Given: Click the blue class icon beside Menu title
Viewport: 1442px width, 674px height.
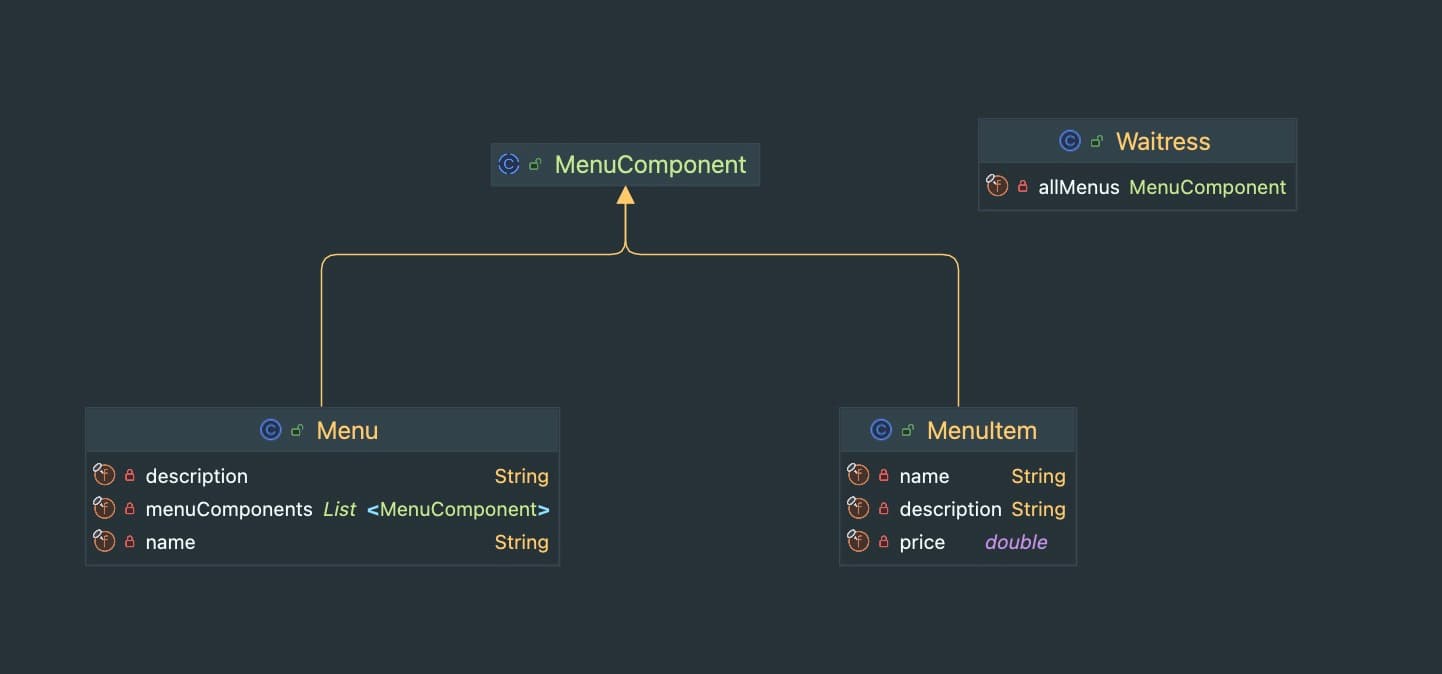Looking at the screenshot, I should coord(270,430).
